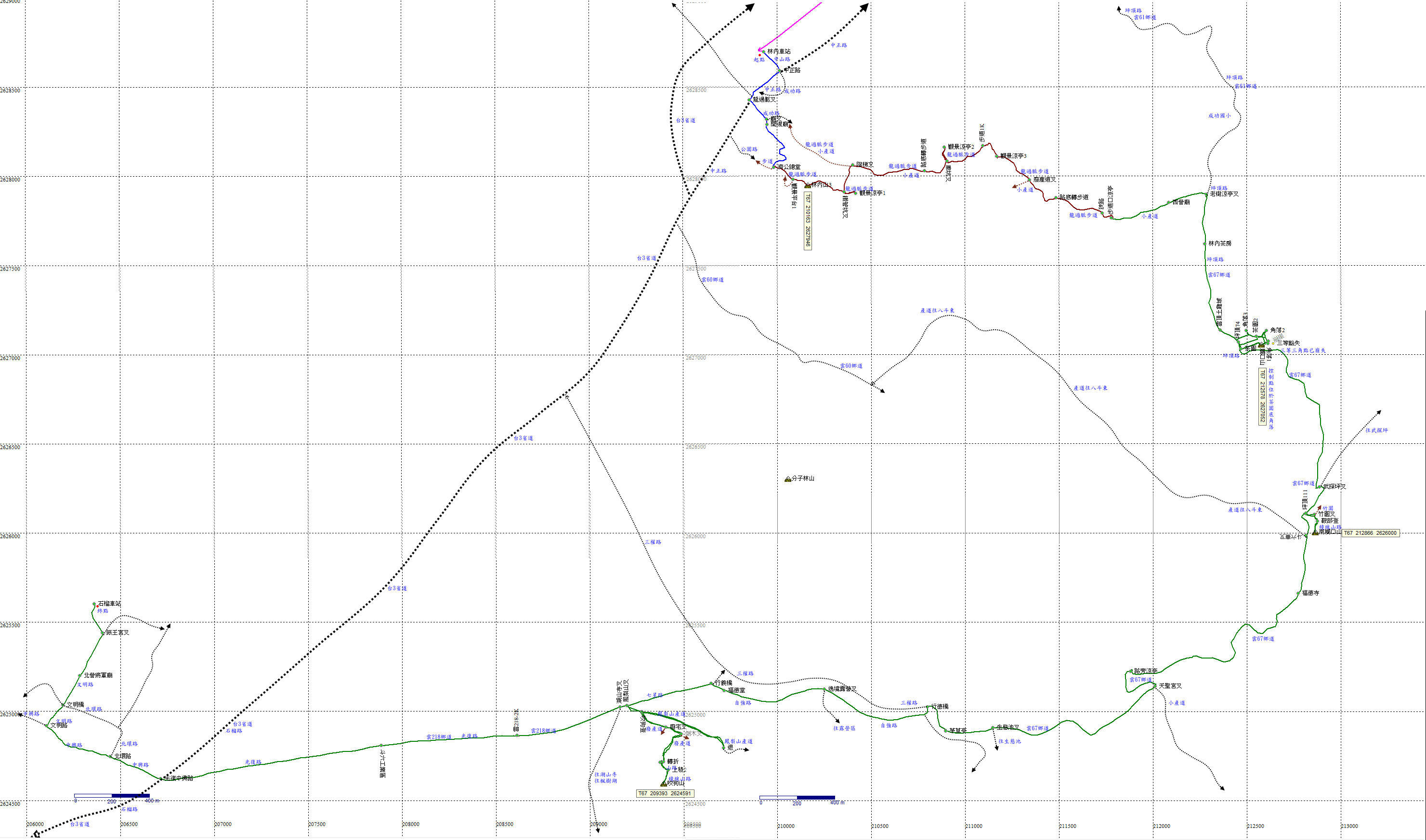Screen dimensions: 1426x840
Task: Select the 南觸口山 summit triangle marker
Action: coord(1315,532)
